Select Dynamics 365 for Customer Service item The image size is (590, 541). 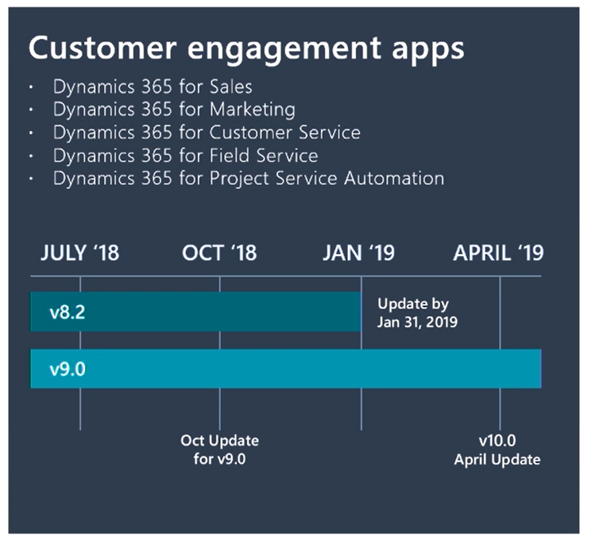pos(207,132)
